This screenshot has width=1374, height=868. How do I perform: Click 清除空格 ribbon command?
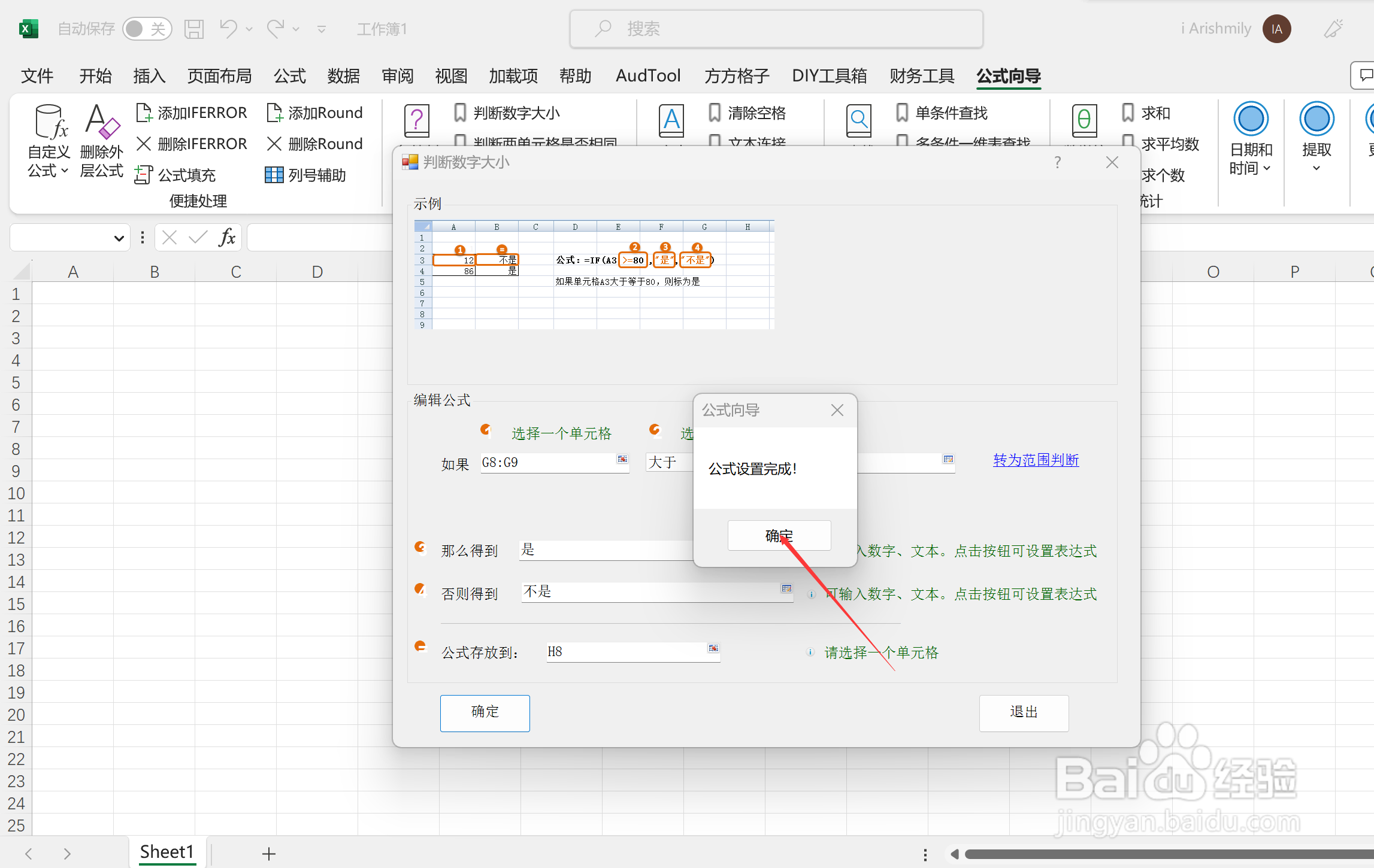coord(747,113)
